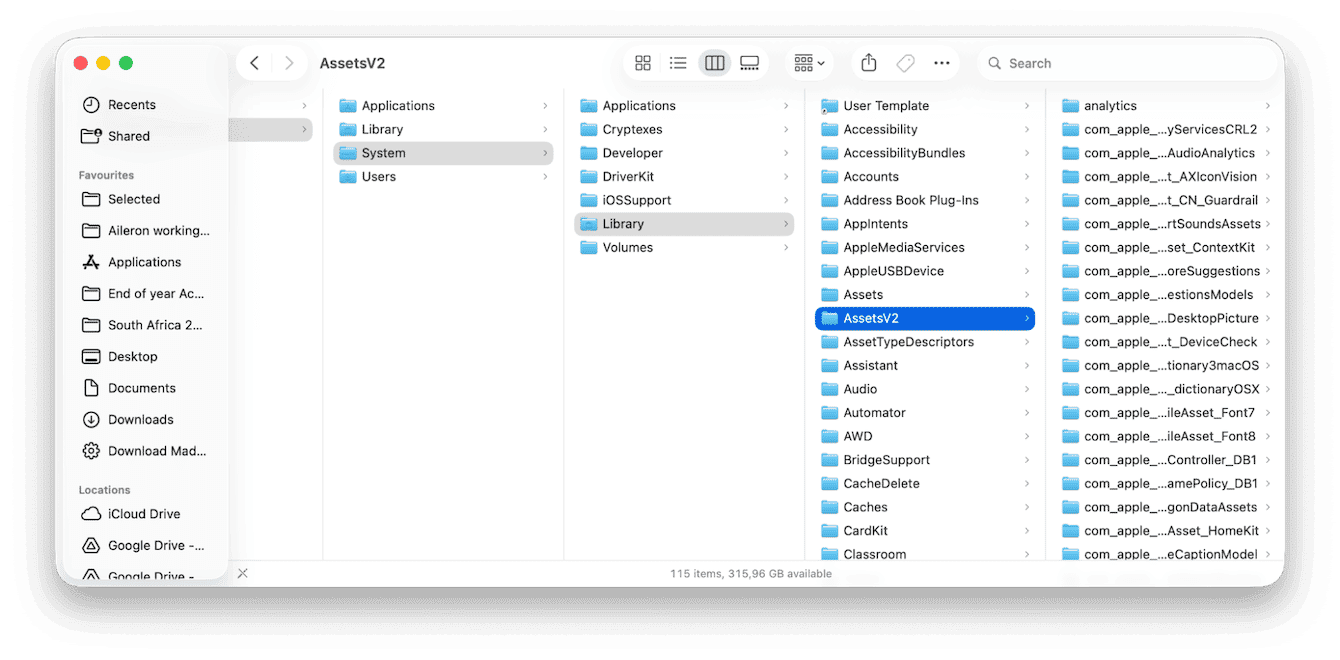Image resolution: width=1340 pixels, height=660 pixels.
Task: Switch to list view
Action: click(678, 63)
